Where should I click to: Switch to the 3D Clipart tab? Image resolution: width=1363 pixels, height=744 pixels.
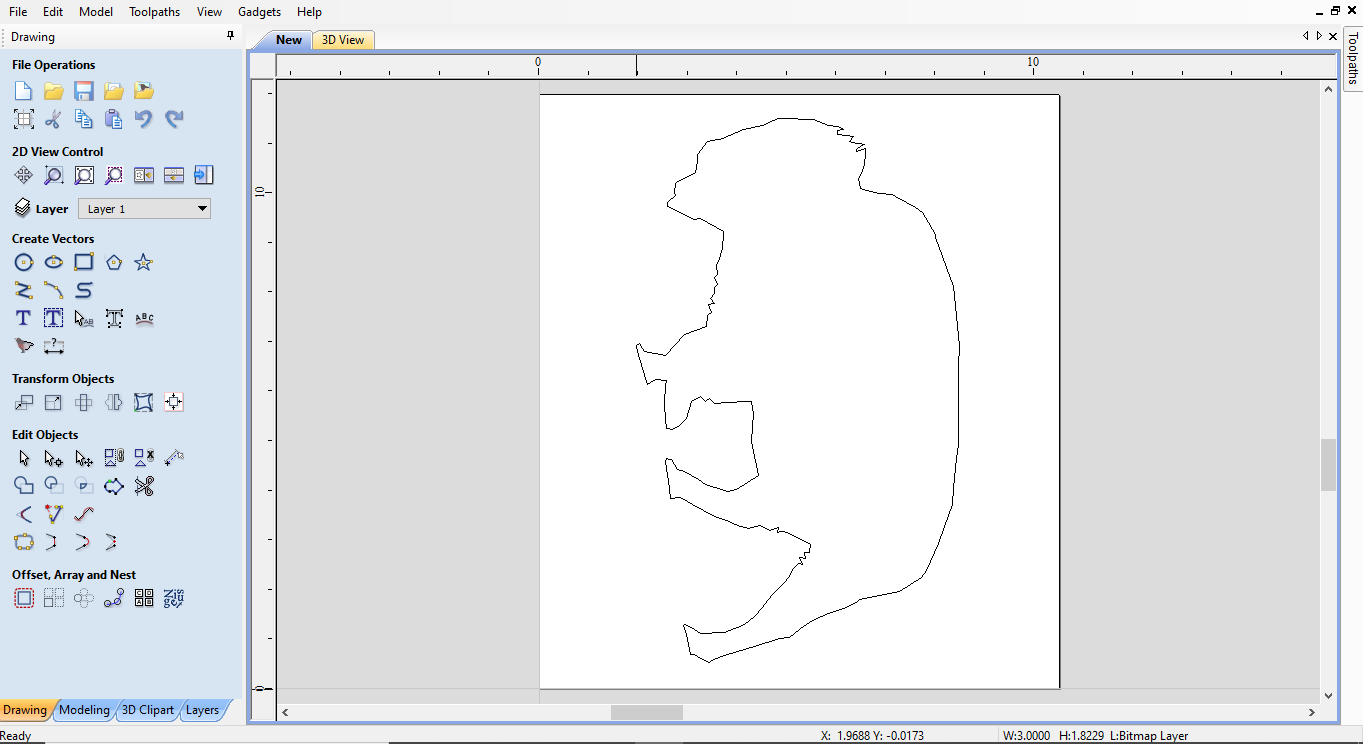(x=148, y=710)
